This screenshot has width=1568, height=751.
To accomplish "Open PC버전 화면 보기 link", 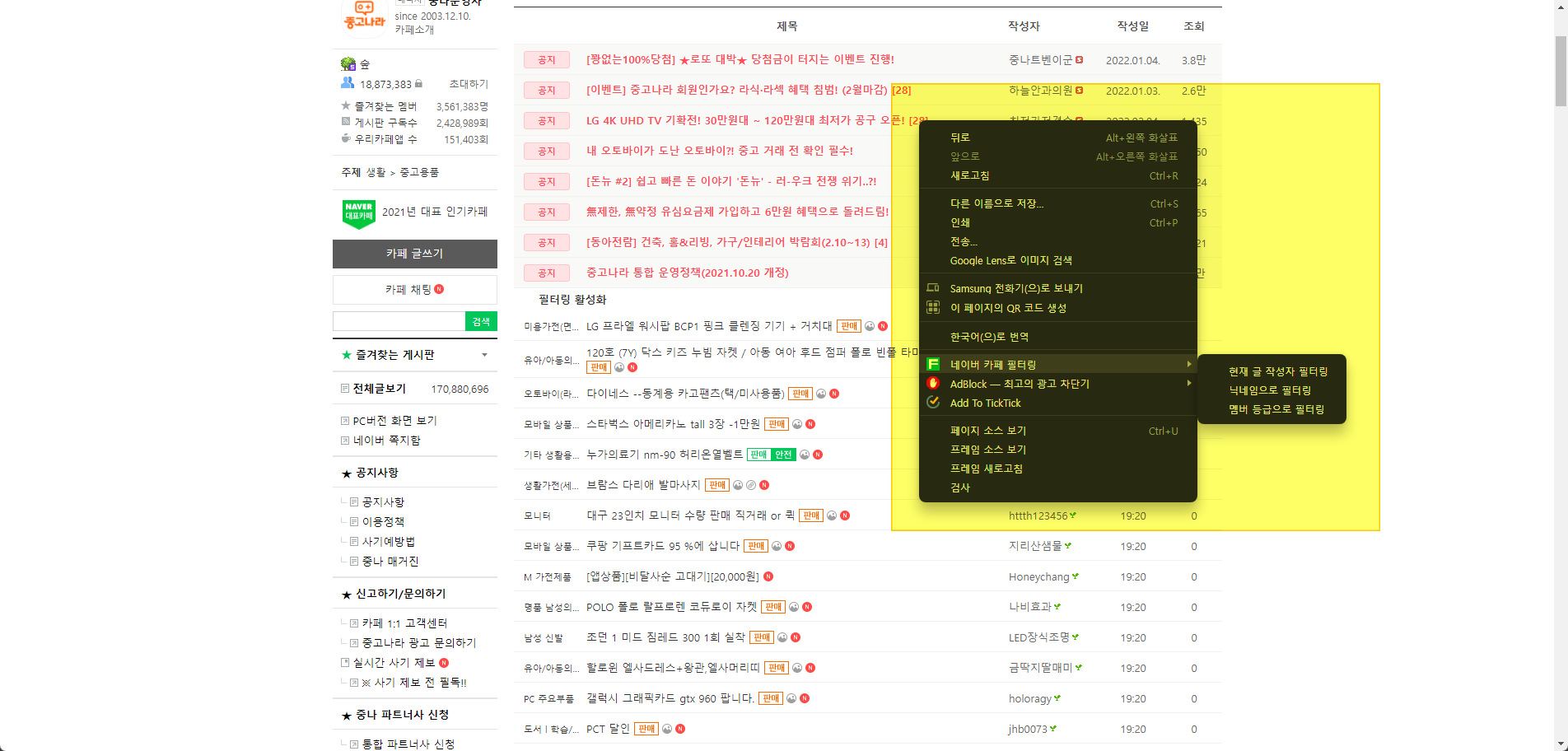I will 395,421.
